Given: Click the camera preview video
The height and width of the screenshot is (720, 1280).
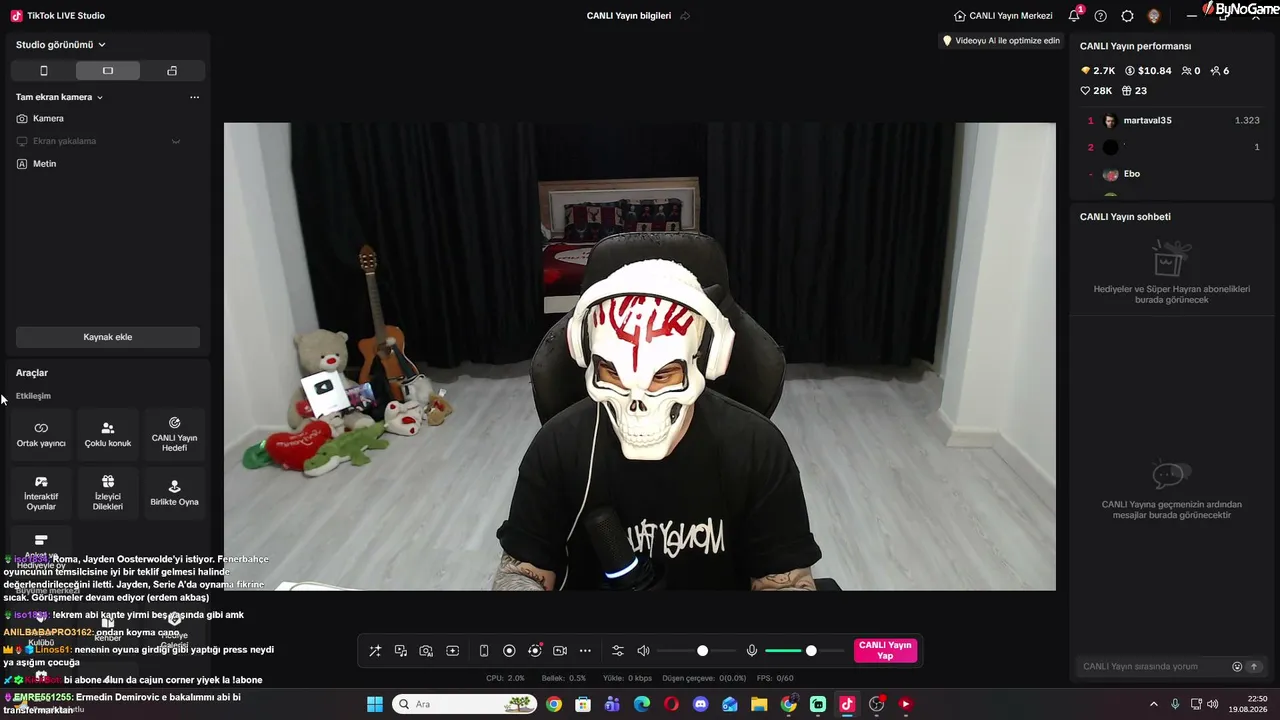Looking at the screenshot, I should pyautogui.click(x=640, y=357).
